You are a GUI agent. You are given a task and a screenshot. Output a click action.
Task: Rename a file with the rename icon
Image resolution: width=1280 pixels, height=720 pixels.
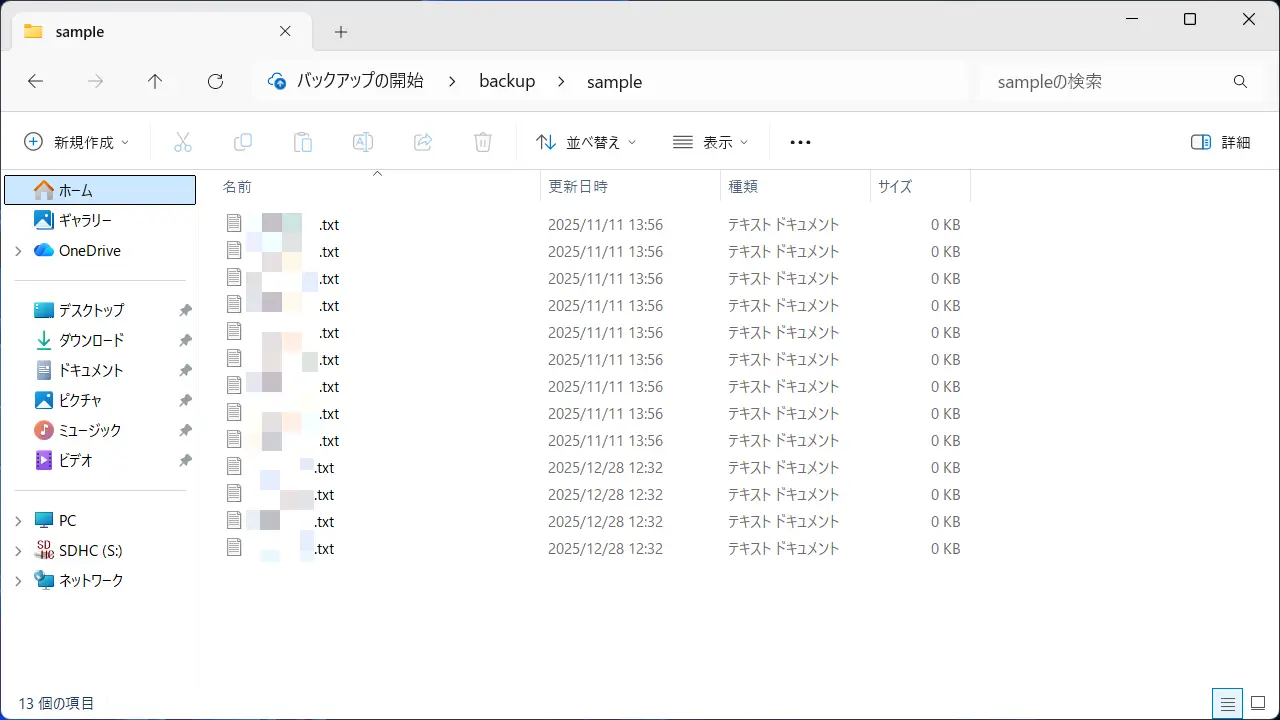click(363, 141)
